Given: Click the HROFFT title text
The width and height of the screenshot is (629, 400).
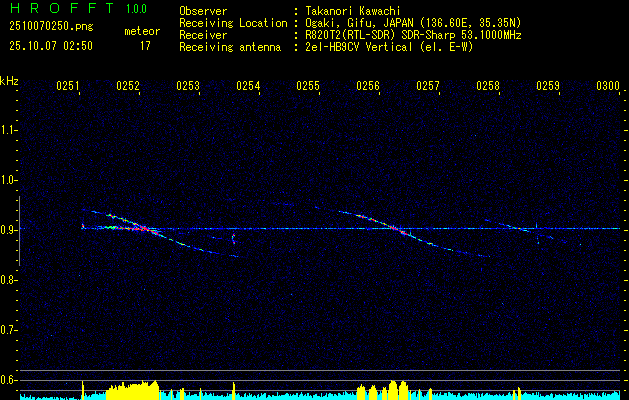Looking at the screenshot, I should [62, 8].
